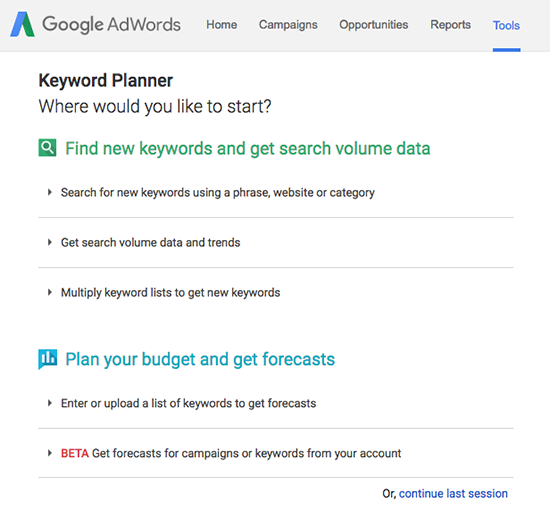Select the Tools tab
The image size is (550, 519).
click(506, 25)
